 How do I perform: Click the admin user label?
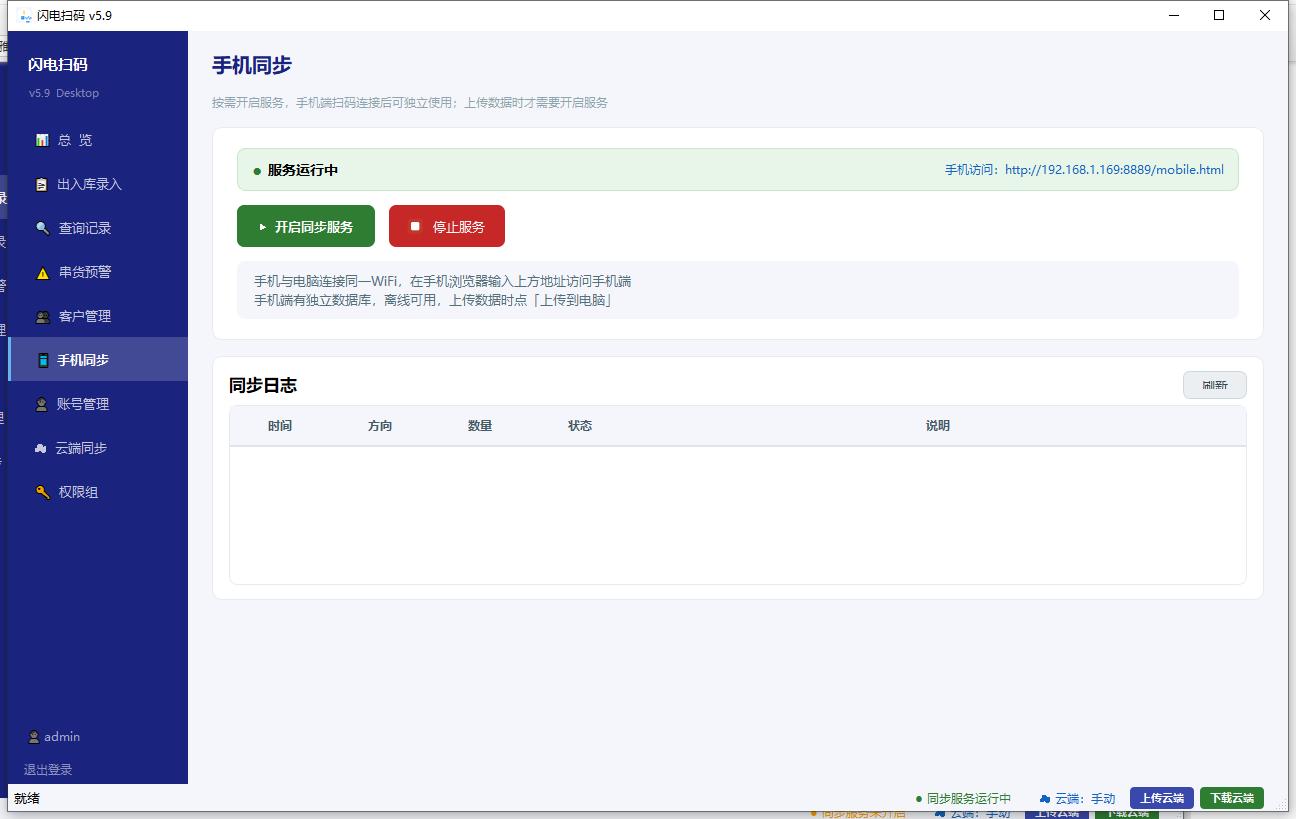pyautogui.click(x=61, y=737)
